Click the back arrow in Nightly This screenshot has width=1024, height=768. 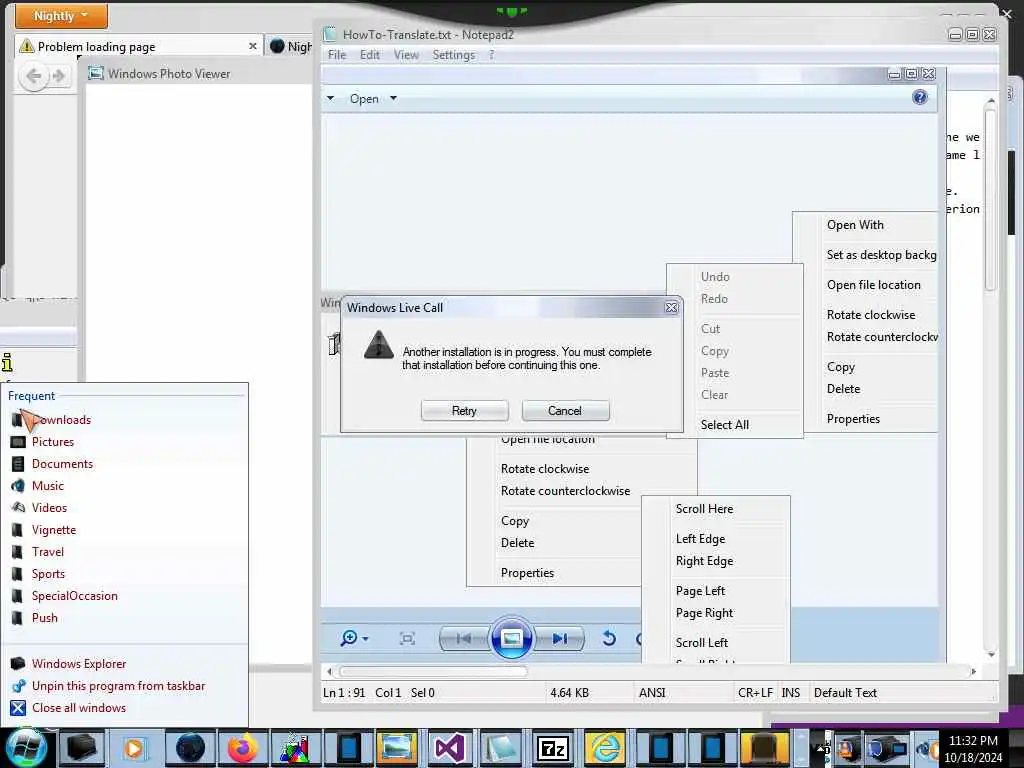pos(33,76)
